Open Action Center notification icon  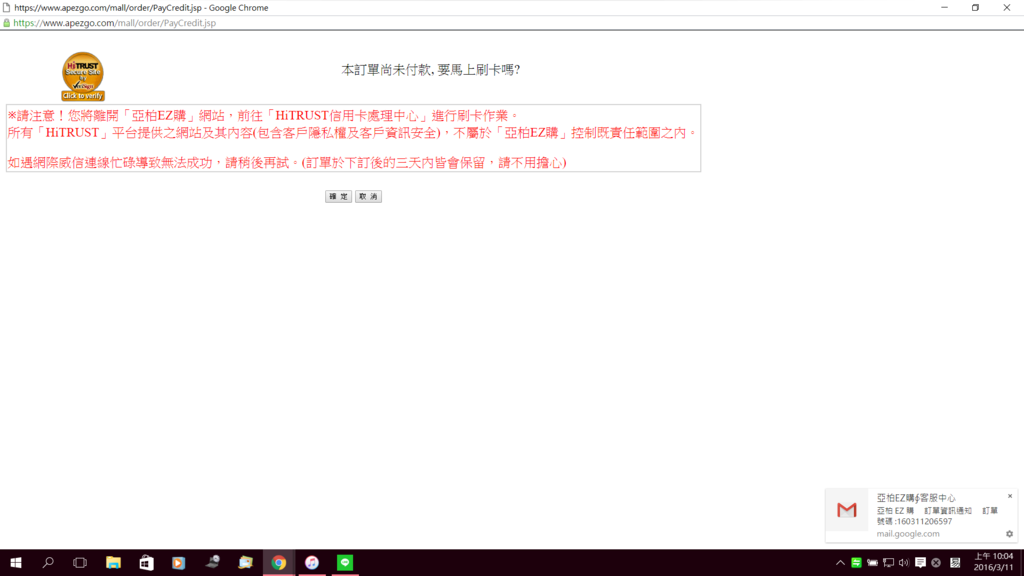pyautogui.click(x=920, y=562)
